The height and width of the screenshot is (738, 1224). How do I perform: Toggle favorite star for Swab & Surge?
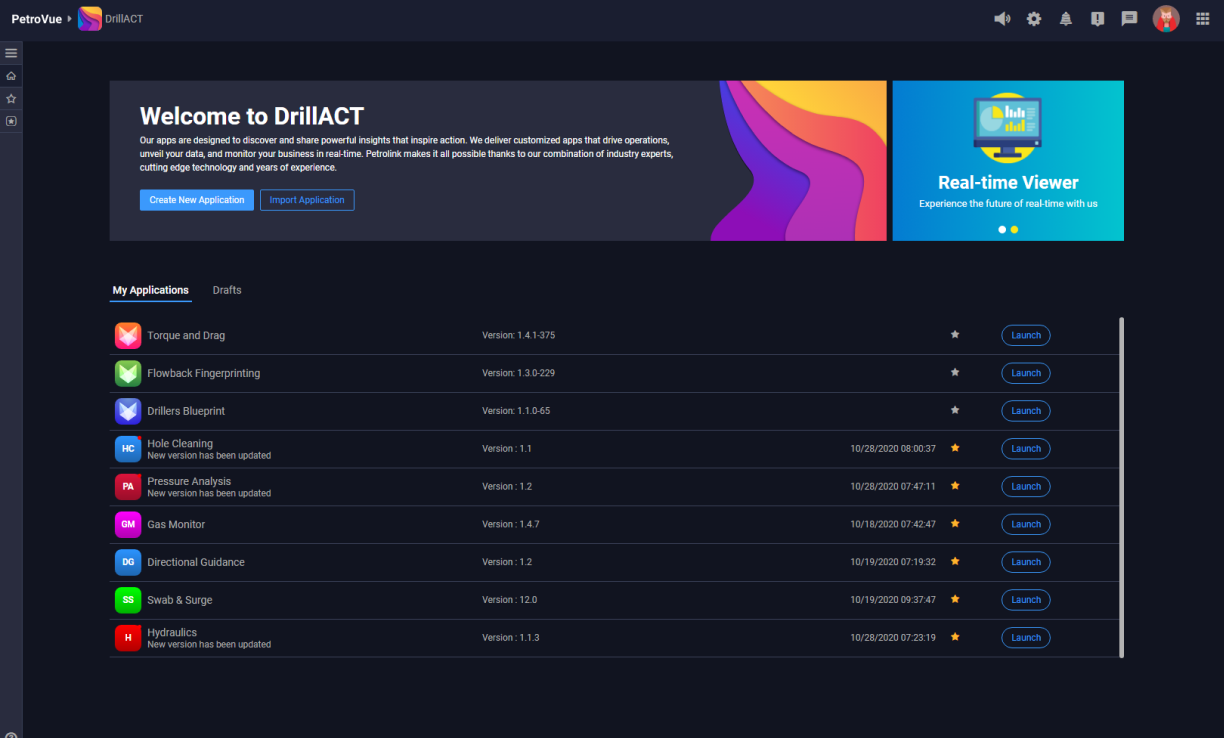[955, 599]
